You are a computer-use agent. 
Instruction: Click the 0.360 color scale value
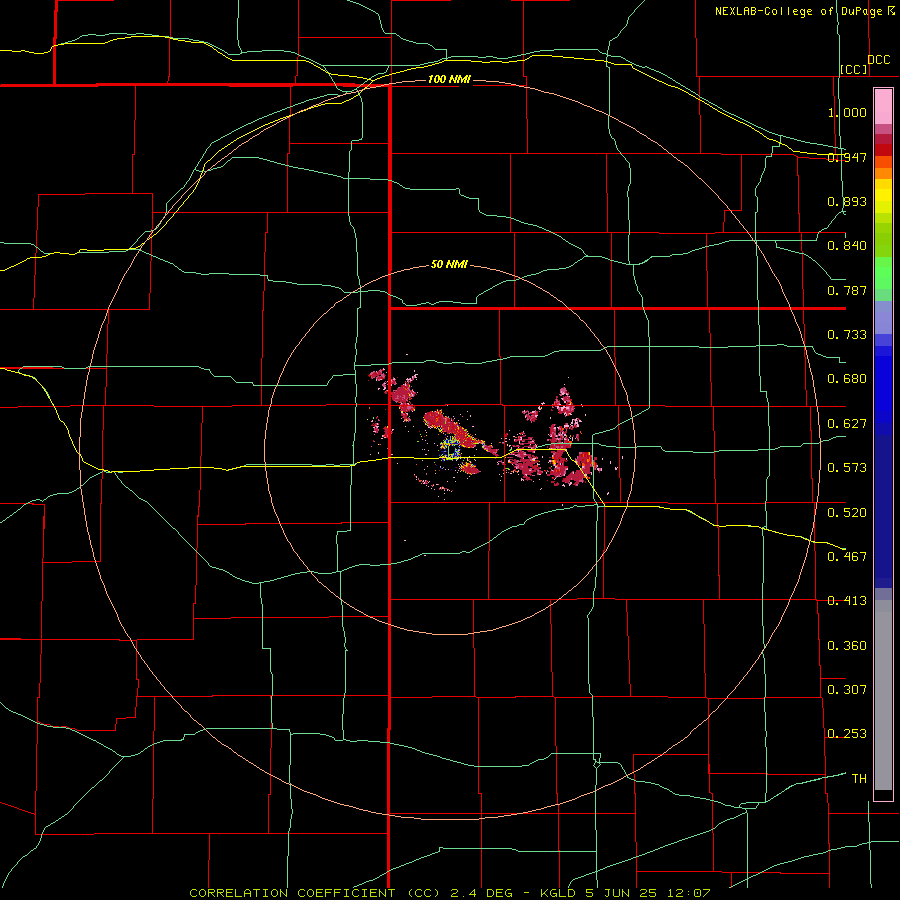tap(847, 646)
